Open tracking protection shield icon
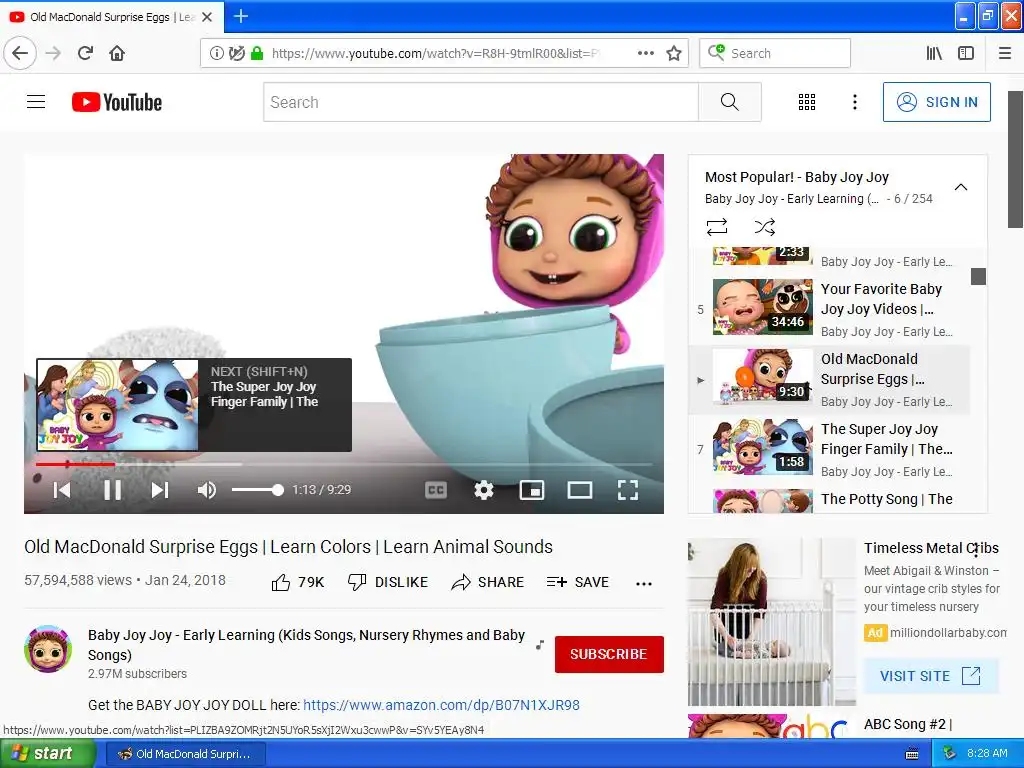1024x768 pixels. pos(237,53)
